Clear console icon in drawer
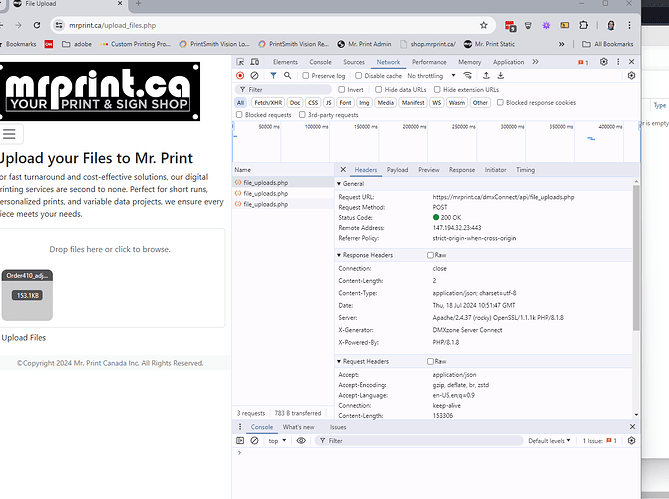669x499 pixels. click(254, 441)
